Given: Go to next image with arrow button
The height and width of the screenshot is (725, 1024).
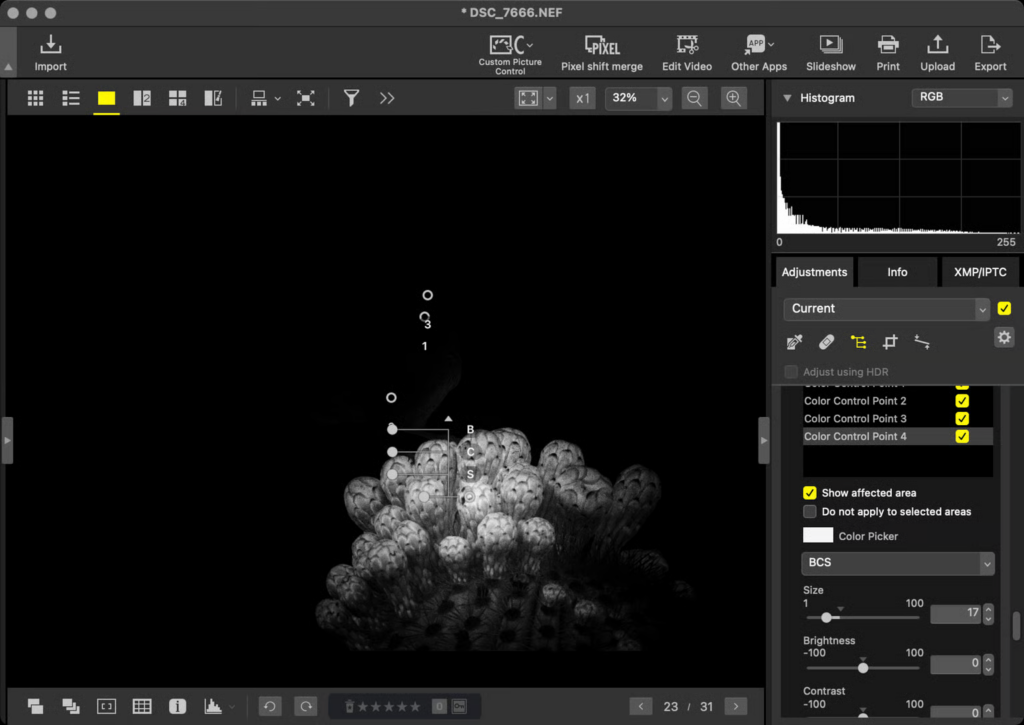Looking at the screenshot, I should [736, 706].
